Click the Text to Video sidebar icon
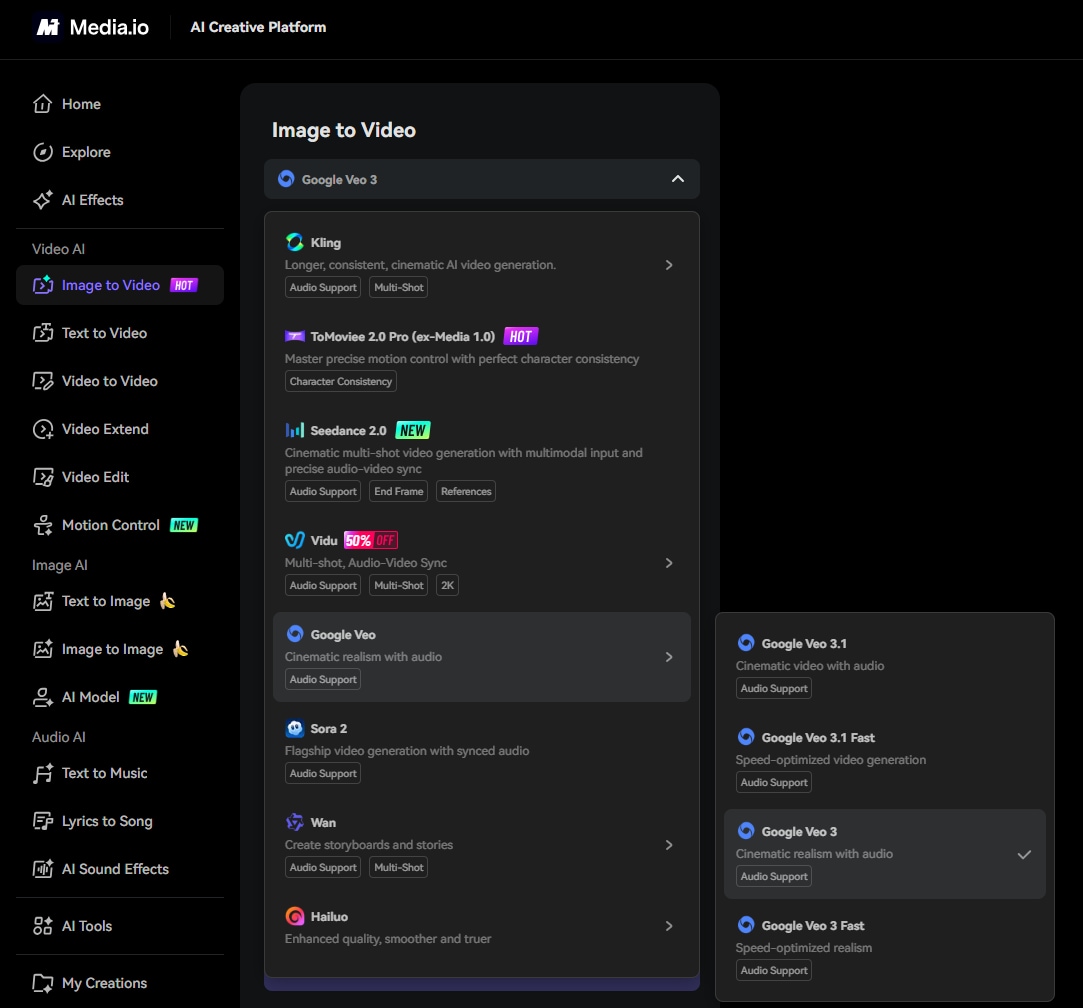 click(43, 333)
